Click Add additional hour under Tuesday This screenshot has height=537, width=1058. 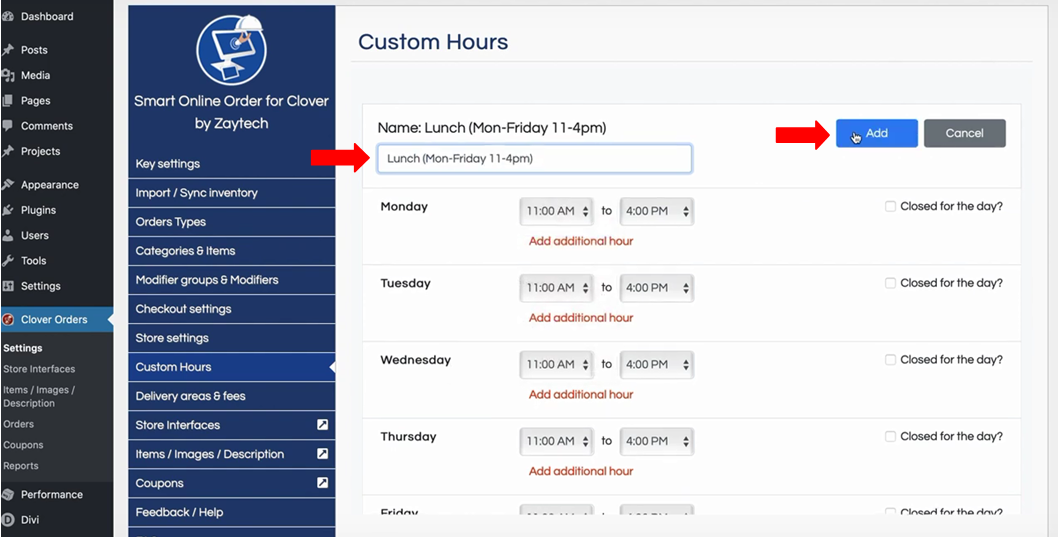coord(581,318)
